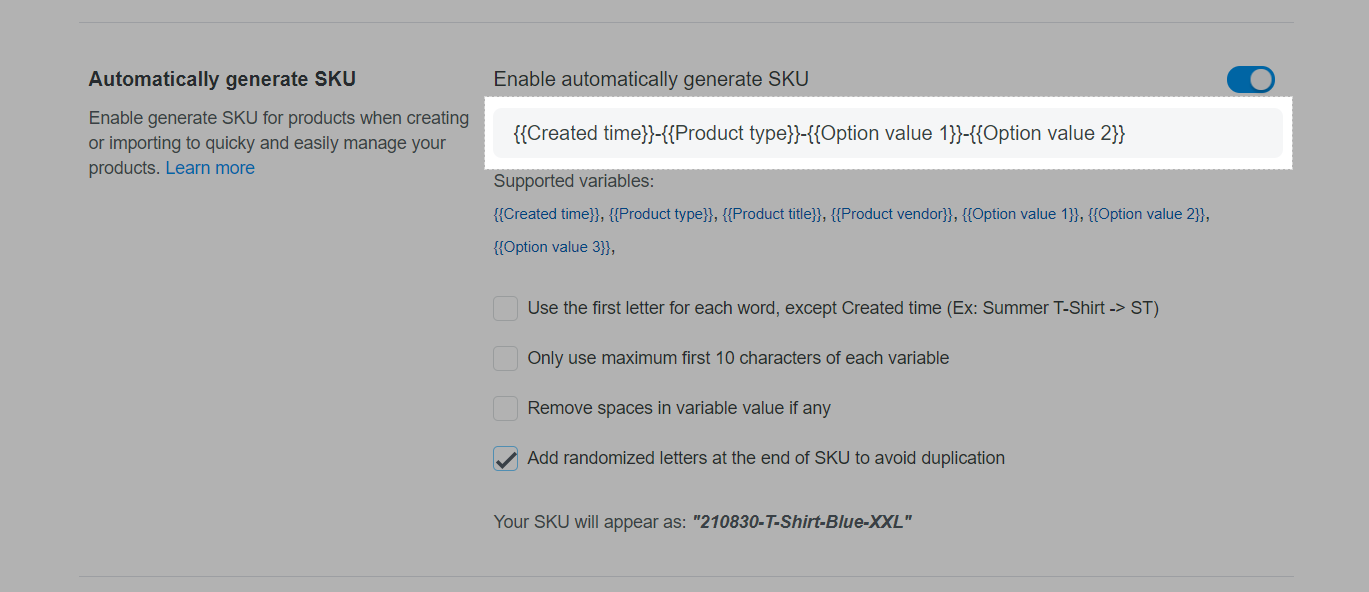
Task: Check the maximum first 10 characters option
Action: (506, 358)
